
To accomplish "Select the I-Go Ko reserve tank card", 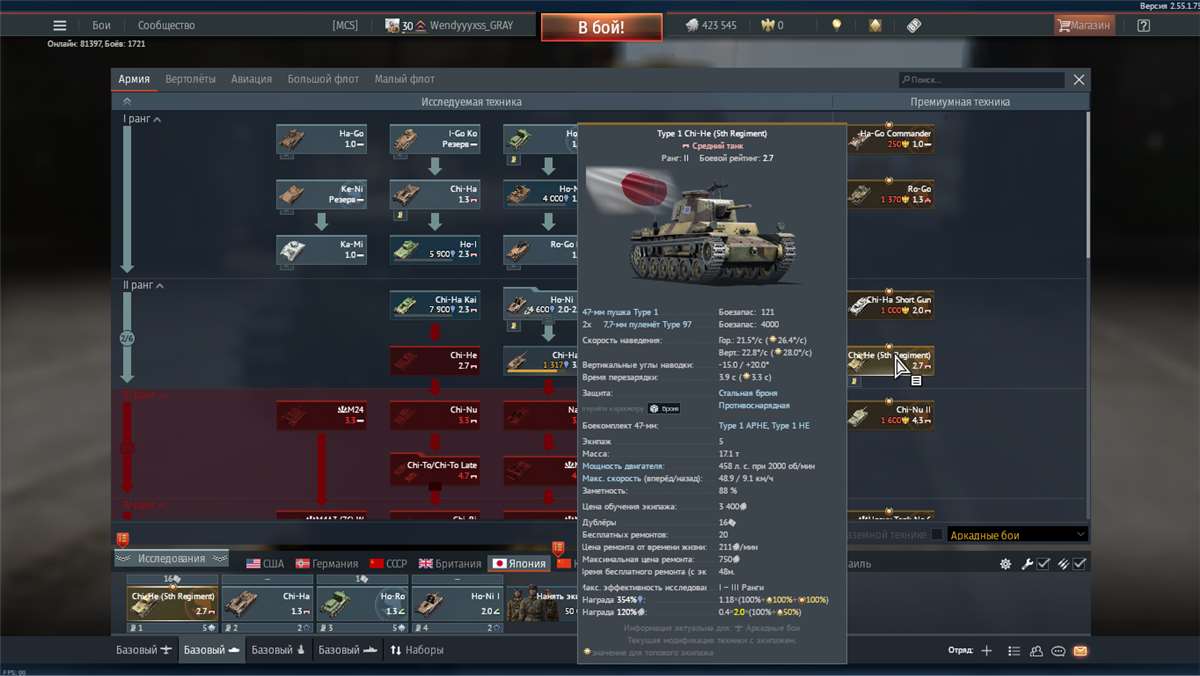I will coord(435,139).
